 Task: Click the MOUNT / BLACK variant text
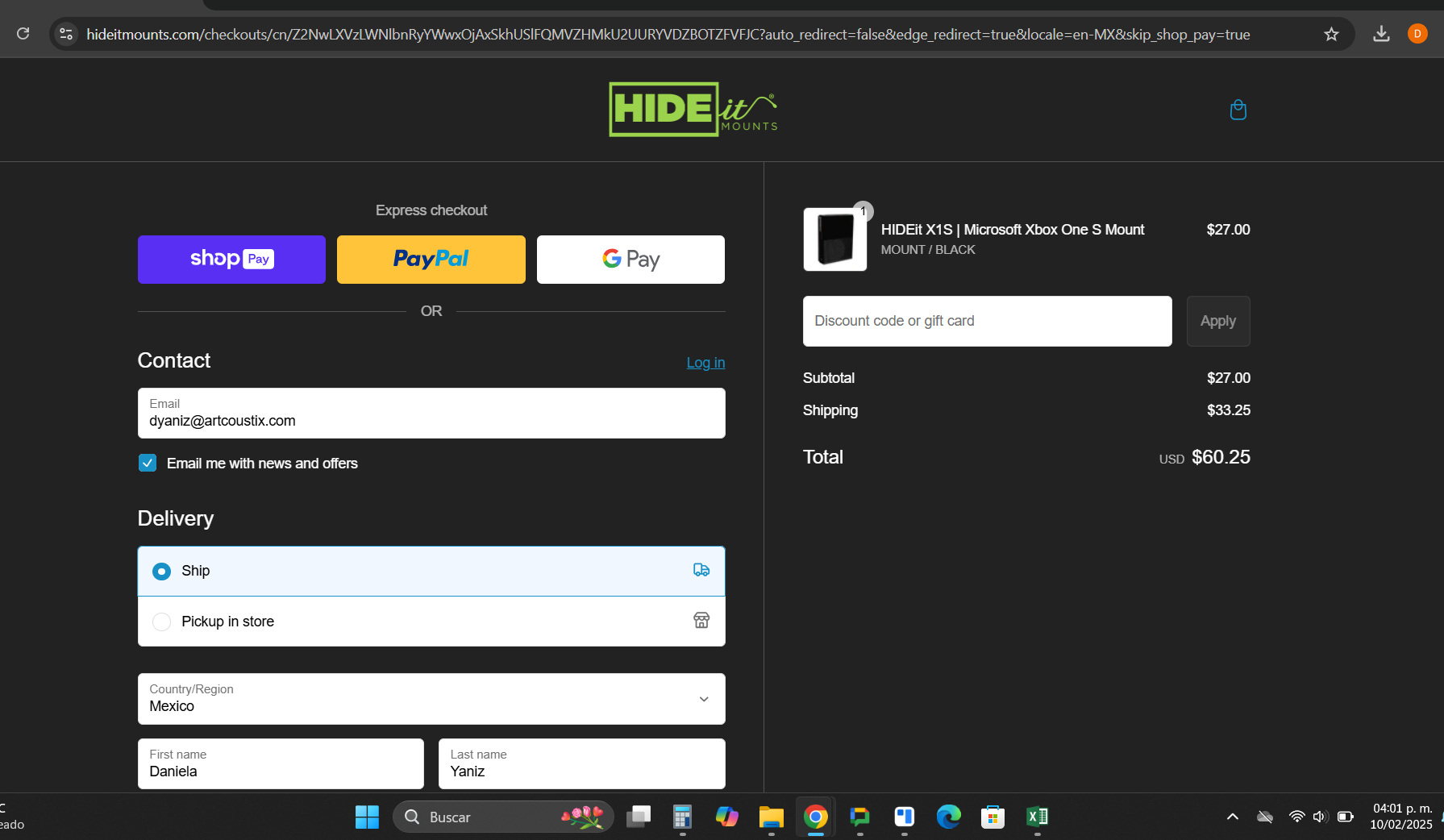[x=928, y=250]
